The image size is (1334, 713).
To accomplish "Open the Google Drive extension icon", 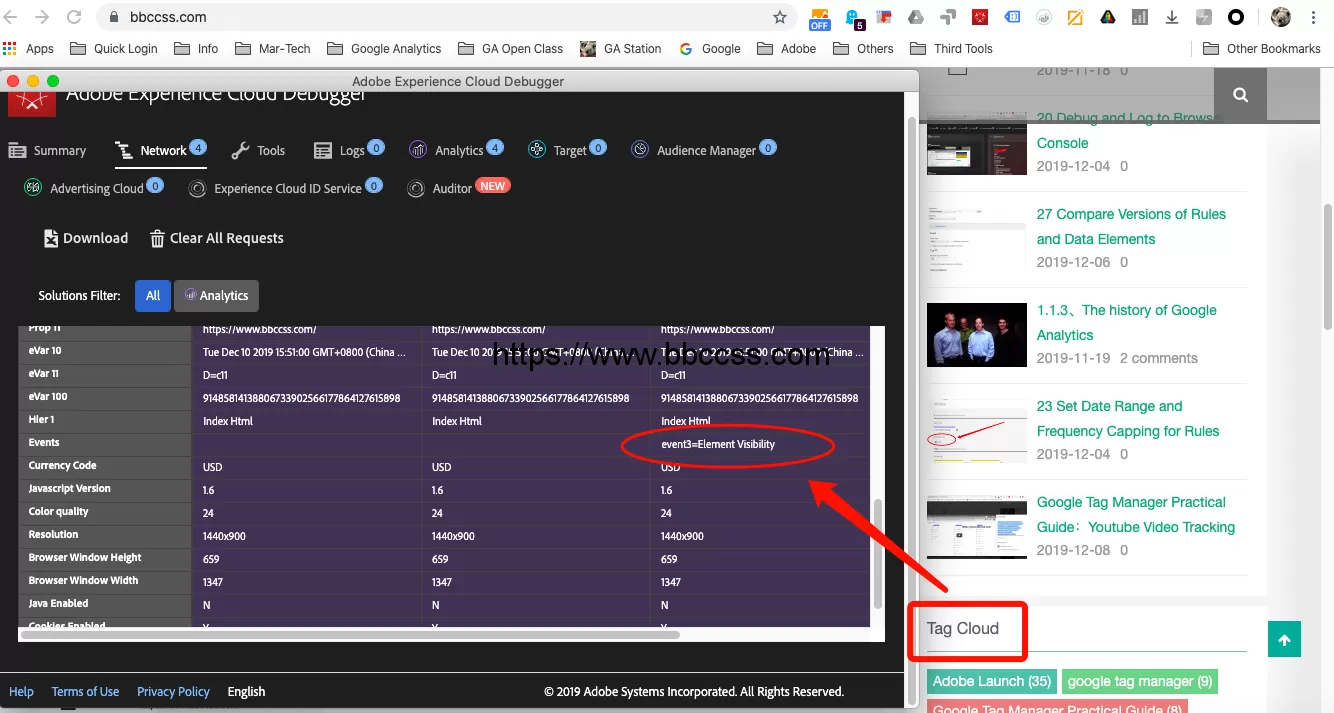I will 915,17.
